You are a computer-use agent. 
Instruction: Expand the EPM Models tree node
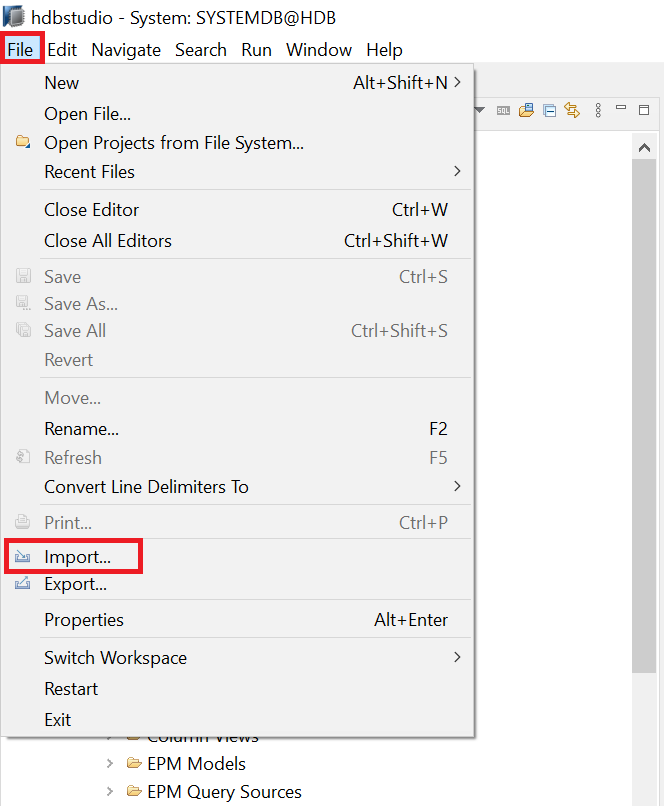(x=110, y=764)
